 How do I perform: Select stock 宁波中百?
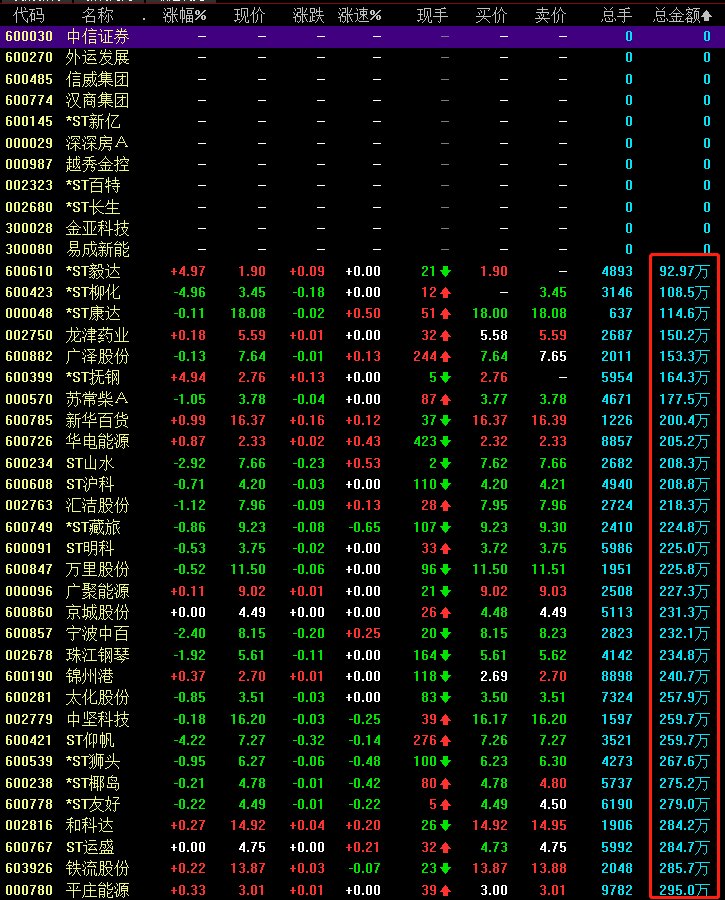(x=98, y=634)
